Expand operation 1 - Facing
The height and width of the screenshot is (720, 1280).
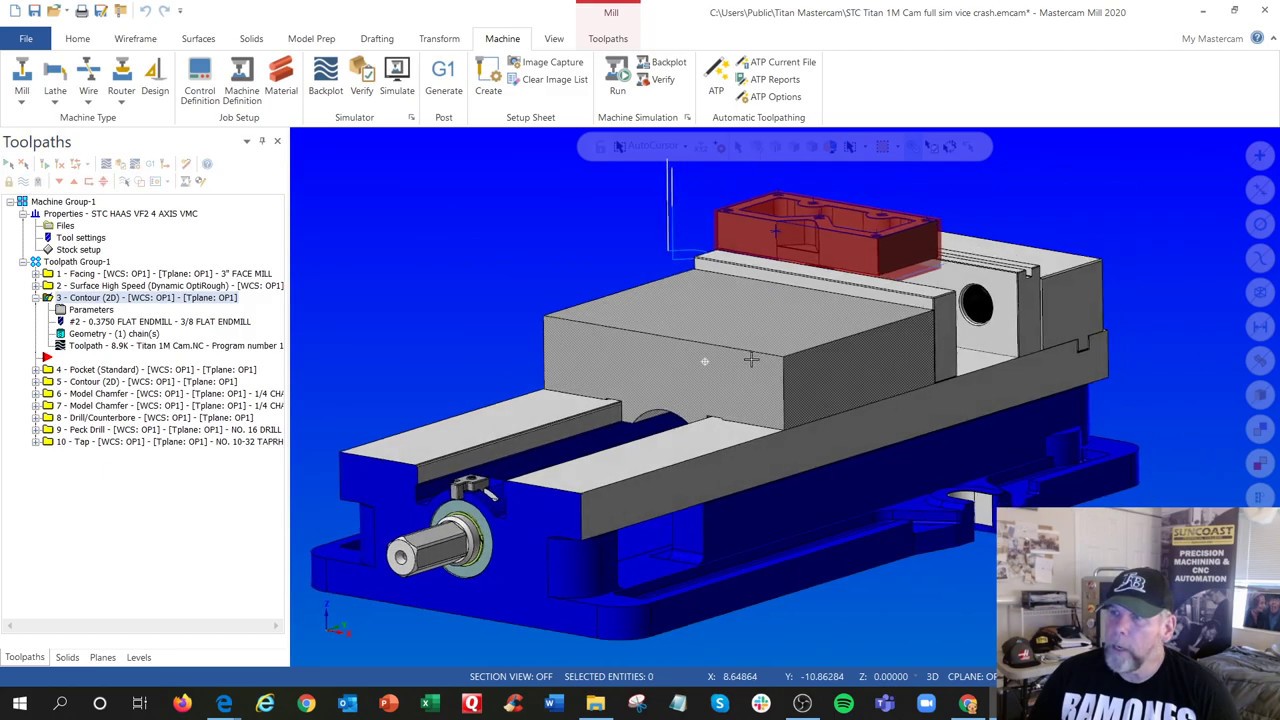pyautogui.click(x=35, y=274)
